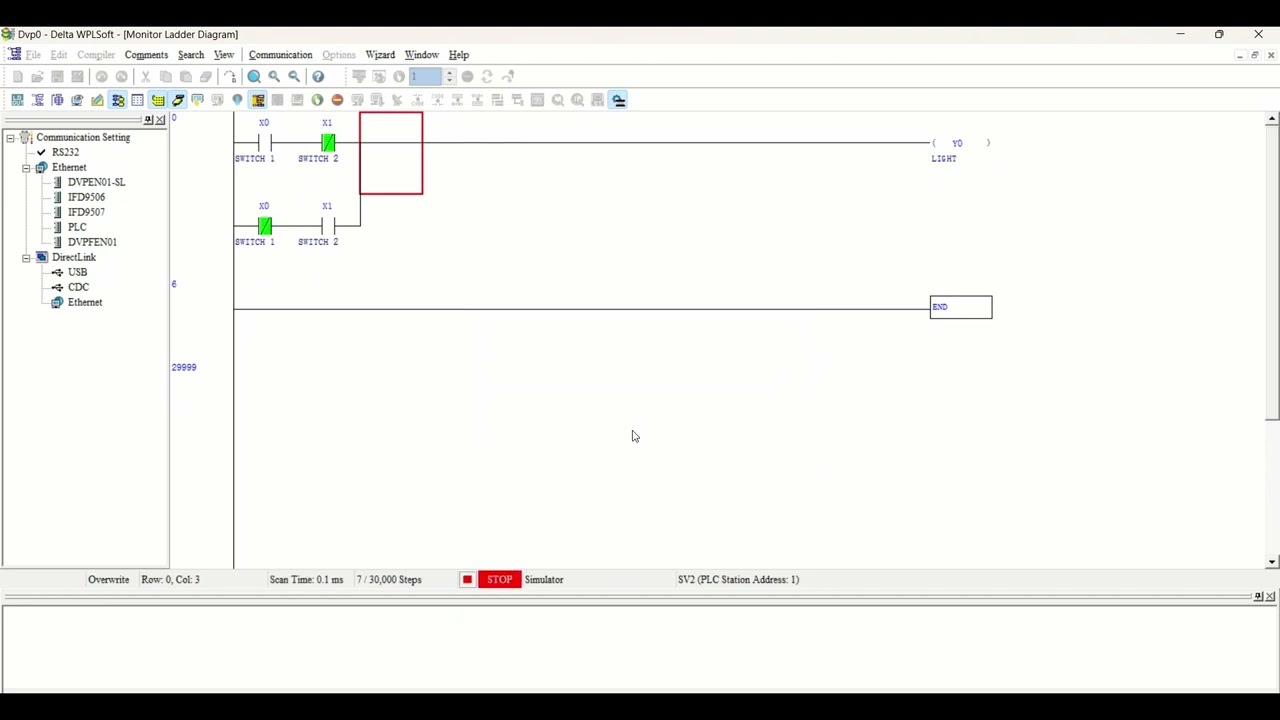This screenshot has height=720, width=1280.
Task: Select DVPFEN01 in the tree
Action: 92,243
